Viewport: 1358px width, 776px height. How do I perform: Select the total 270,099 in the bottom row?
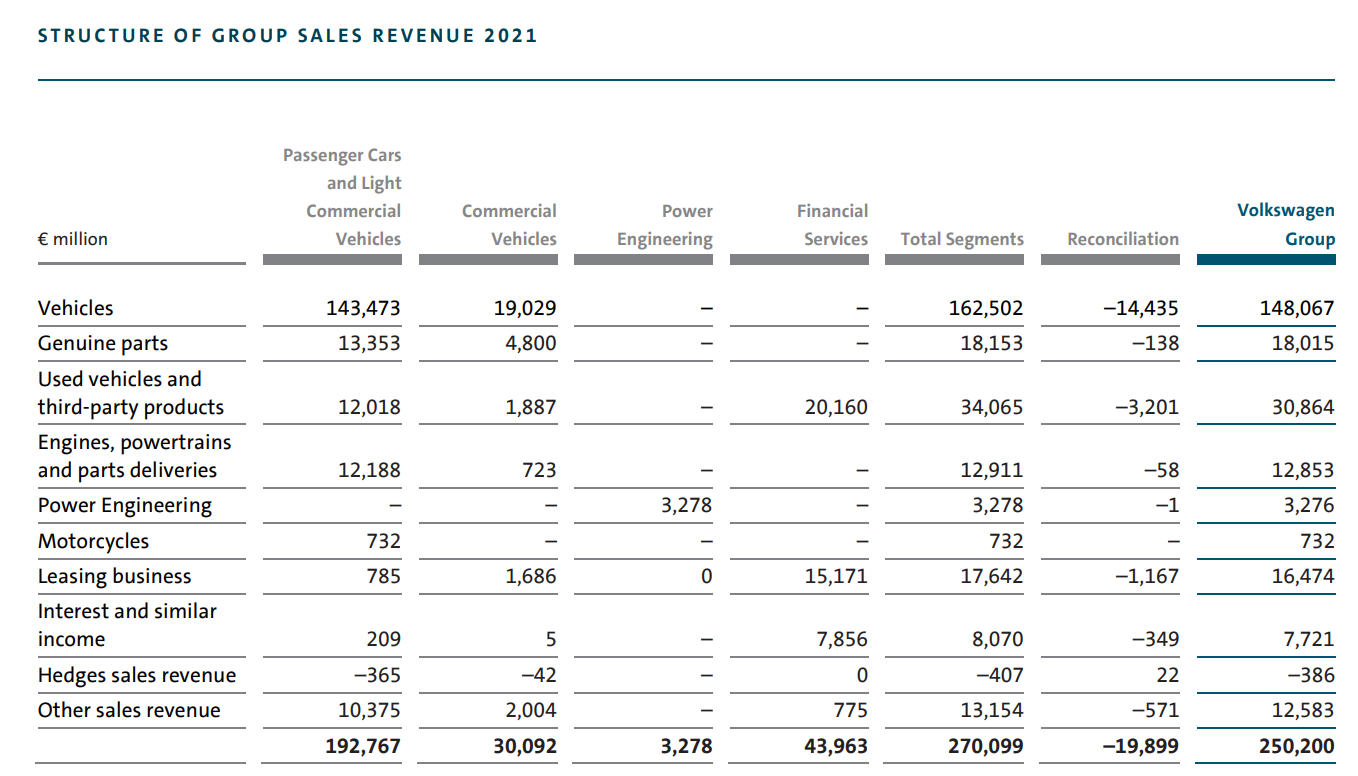986,746
